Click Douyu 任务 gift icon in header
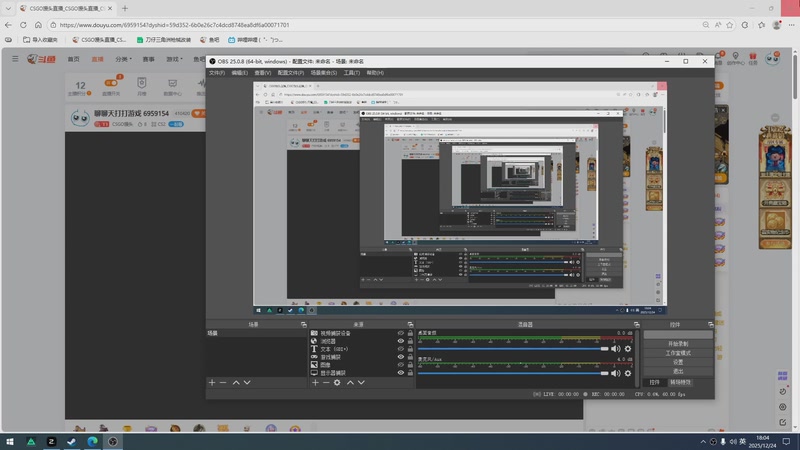 [753, 59]
